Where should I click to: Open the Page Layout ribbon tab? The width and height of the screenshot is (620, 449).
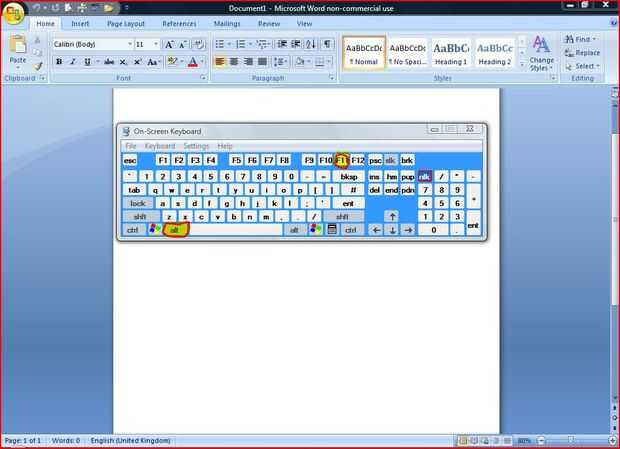point(126,24)
